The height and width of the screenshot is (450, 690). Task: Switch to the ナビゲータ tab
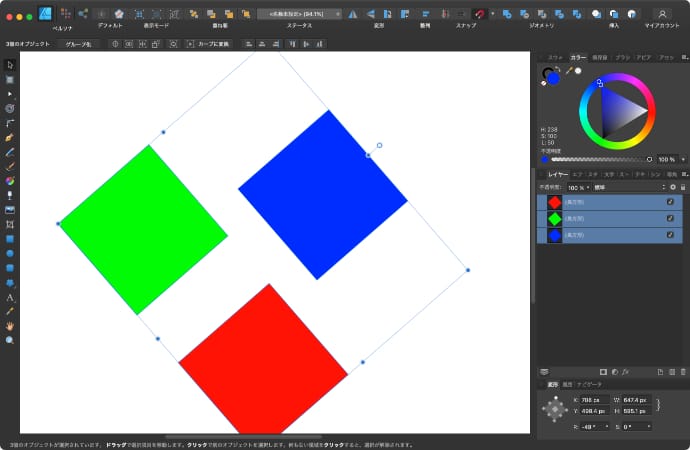[x=590, y=384]
